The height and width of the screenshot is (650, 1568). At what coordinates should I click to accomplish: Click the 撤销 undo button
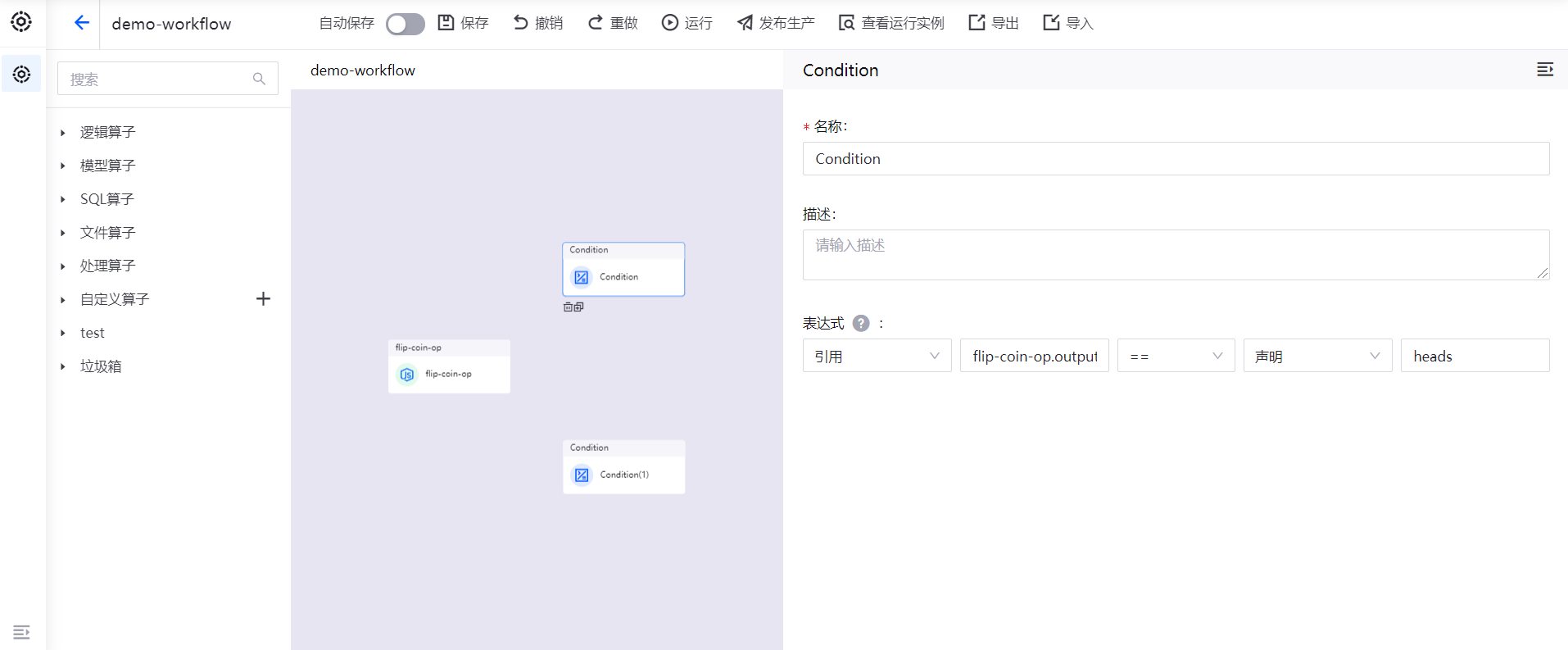click(x=537, y=23)
